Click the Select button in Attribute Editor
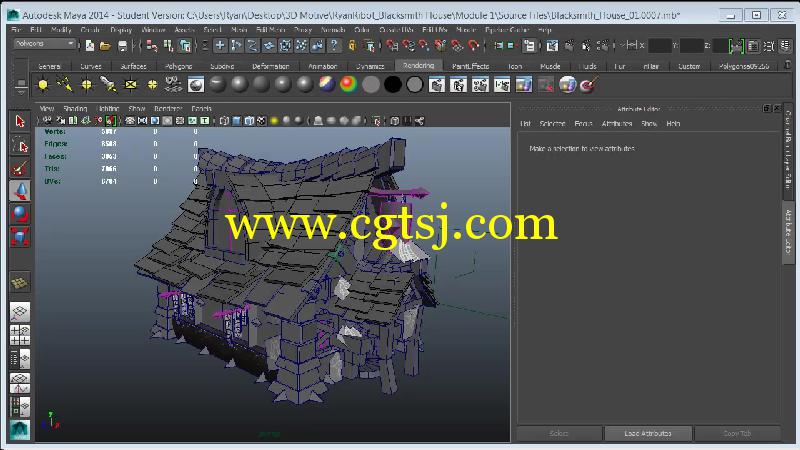The height and width of the screenshot is (450, 800). (x=559, y=433)
